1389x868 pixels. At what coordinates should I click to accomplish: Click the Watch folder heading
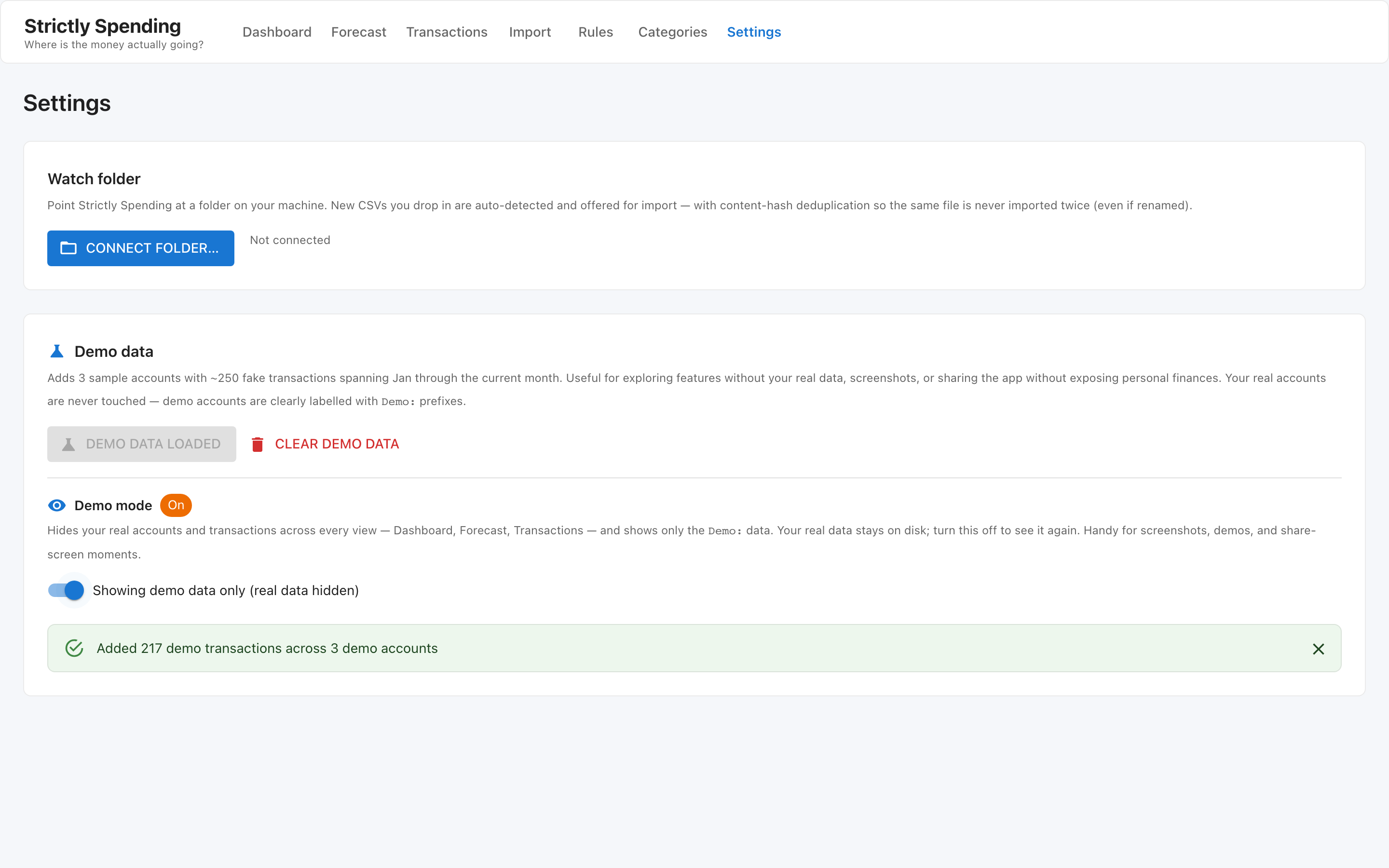point(94,178)
